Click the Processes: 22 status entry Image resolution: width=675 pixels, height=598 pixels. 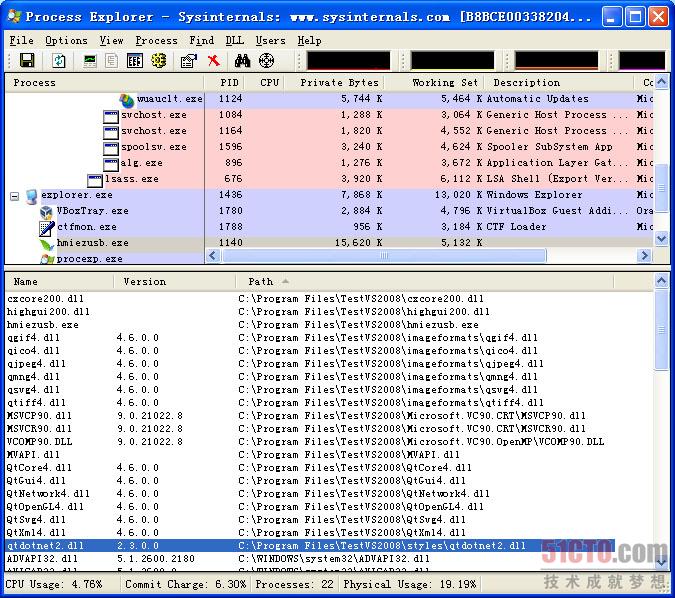pos(295,585)
